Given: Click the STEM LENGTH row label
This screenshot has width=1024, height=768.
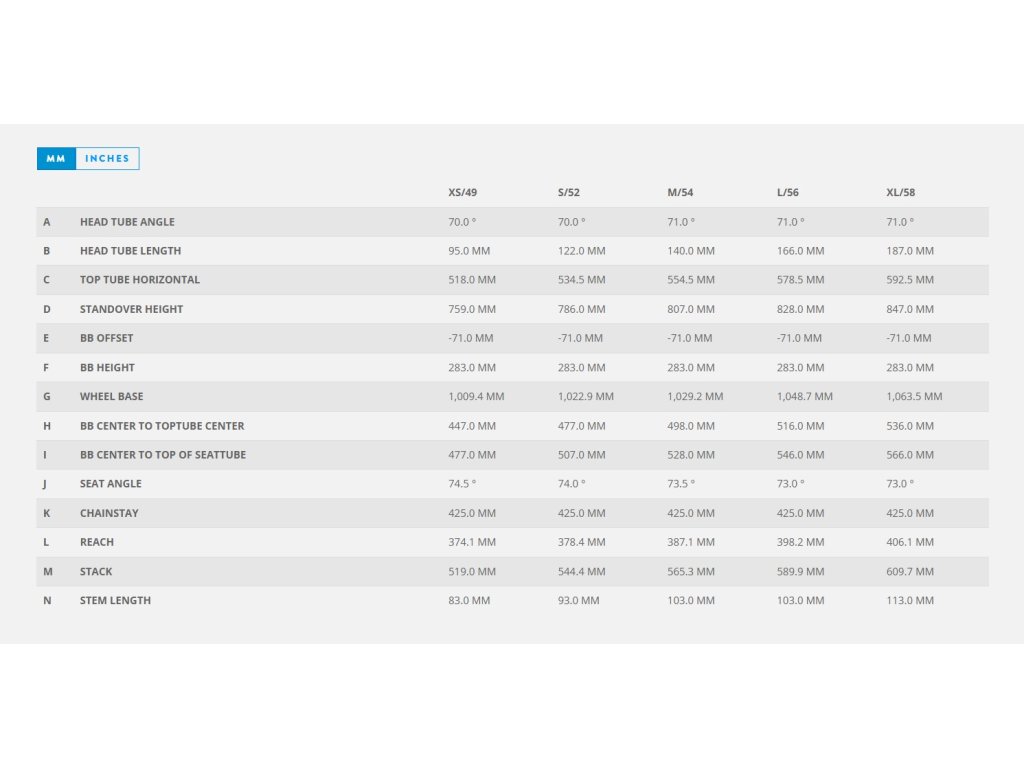Looking at the screenshot, I should 115,600.
